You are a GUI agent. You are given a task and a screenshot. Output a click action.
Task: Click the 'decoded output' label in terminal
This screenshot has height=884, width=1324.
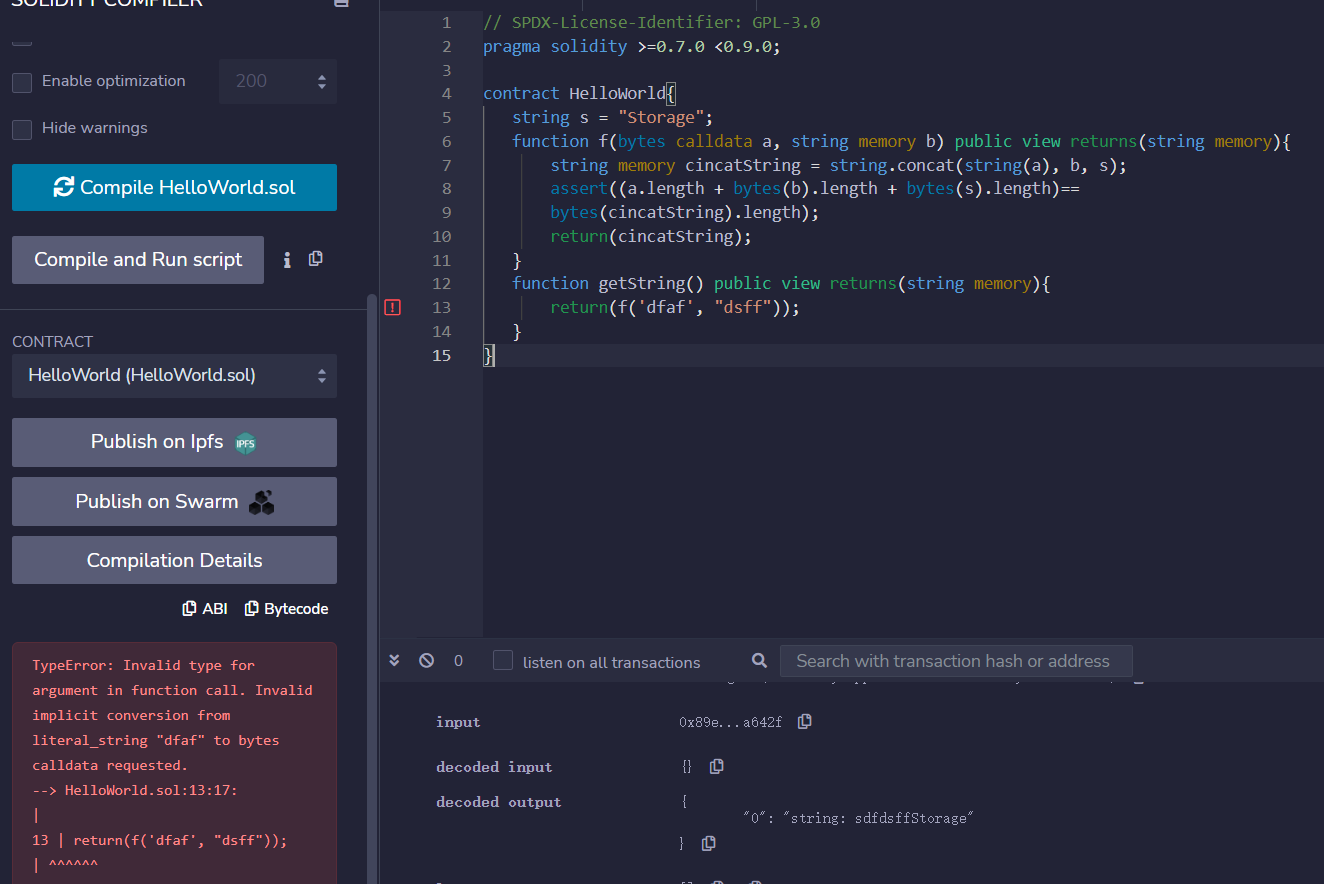pos(498,802)
